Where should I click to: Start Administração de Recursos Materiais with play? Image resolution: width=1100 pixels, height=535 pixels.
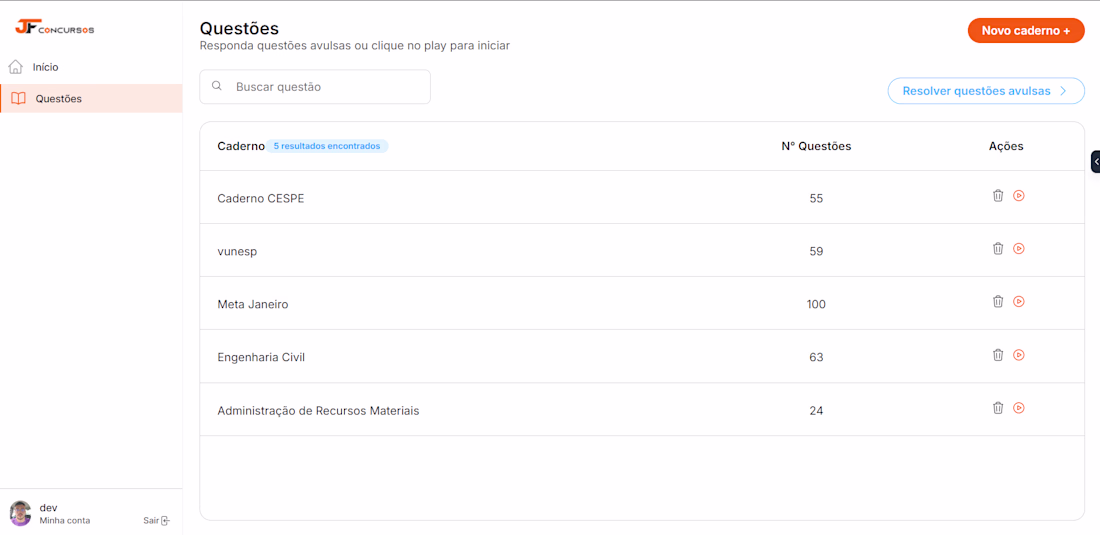pyautogui.click(x=1019, y=407)
